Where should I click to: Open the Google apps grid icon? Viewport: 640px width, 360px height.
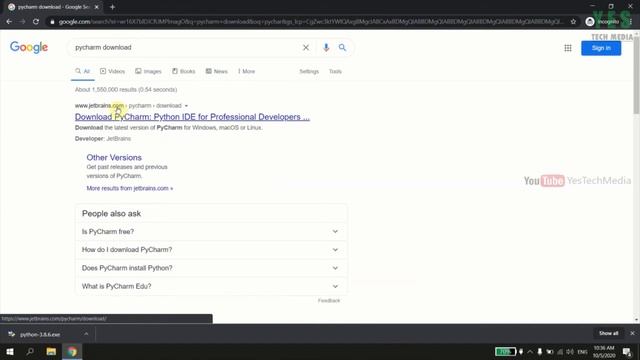(568, 48)
